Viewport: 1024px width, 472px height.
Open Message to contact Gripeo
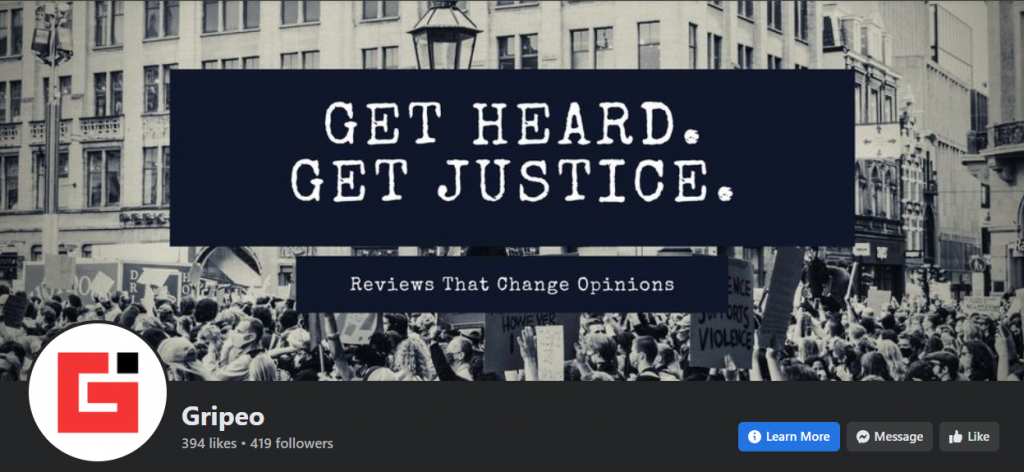[889, 437]
